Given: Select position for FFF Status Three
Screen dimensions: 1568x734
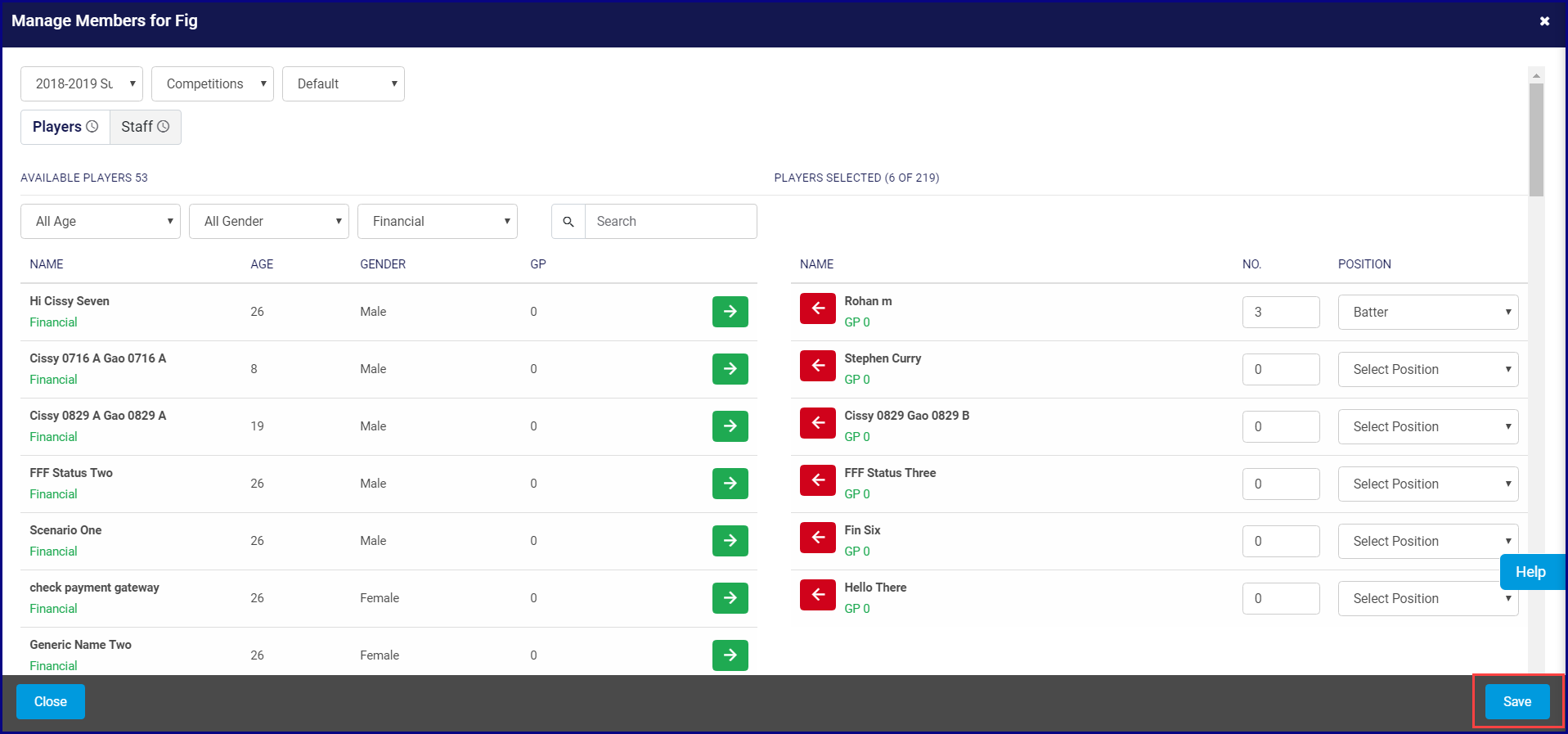Looking at the screenshot, I should 1428,484.
